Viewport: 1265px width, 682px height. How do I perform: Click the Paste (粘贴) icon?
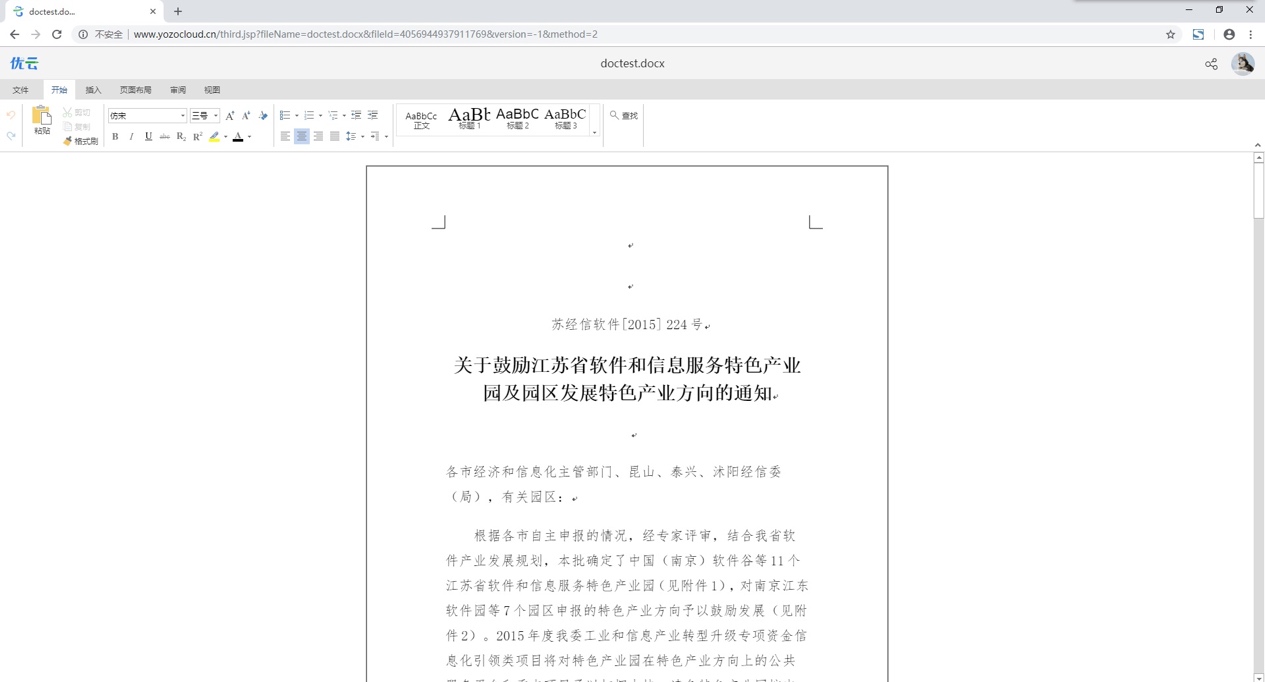click(x=41, y=120)
